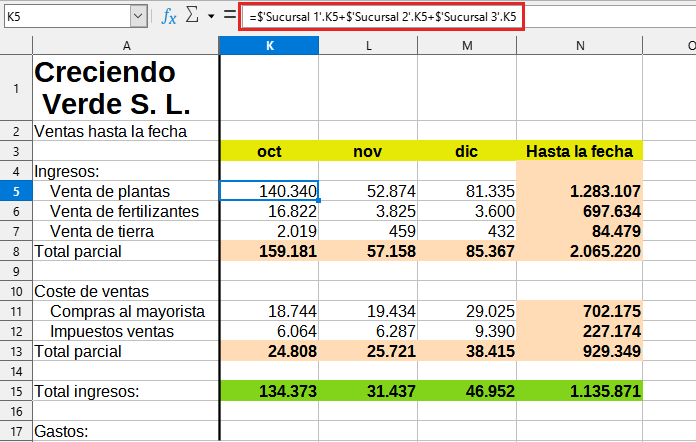The height and width of the screenshot is (442, 696).
Task: Select the cell with value 1.135.871
Action: click(580, 391)
